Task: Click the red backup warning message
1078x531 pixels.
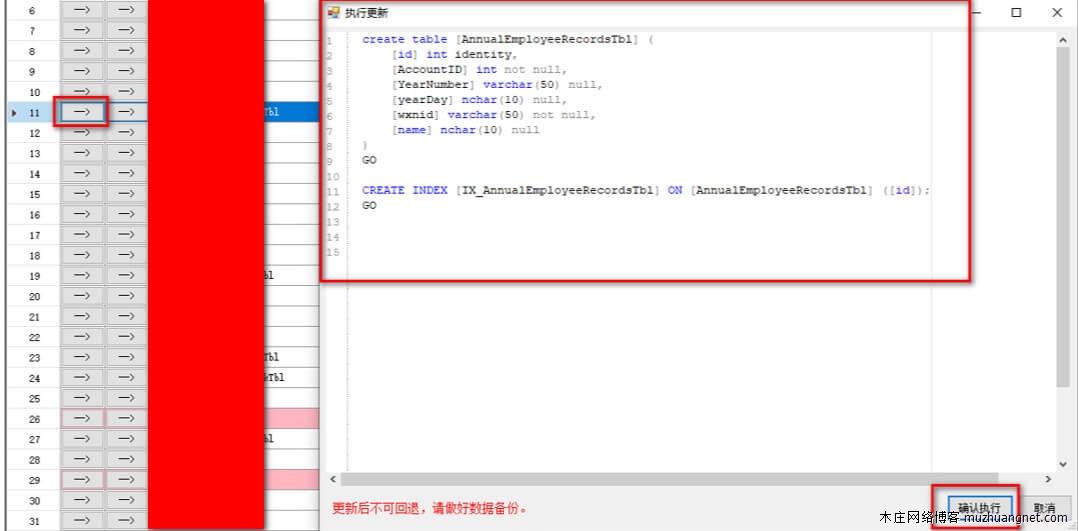Action: point(430,509)
